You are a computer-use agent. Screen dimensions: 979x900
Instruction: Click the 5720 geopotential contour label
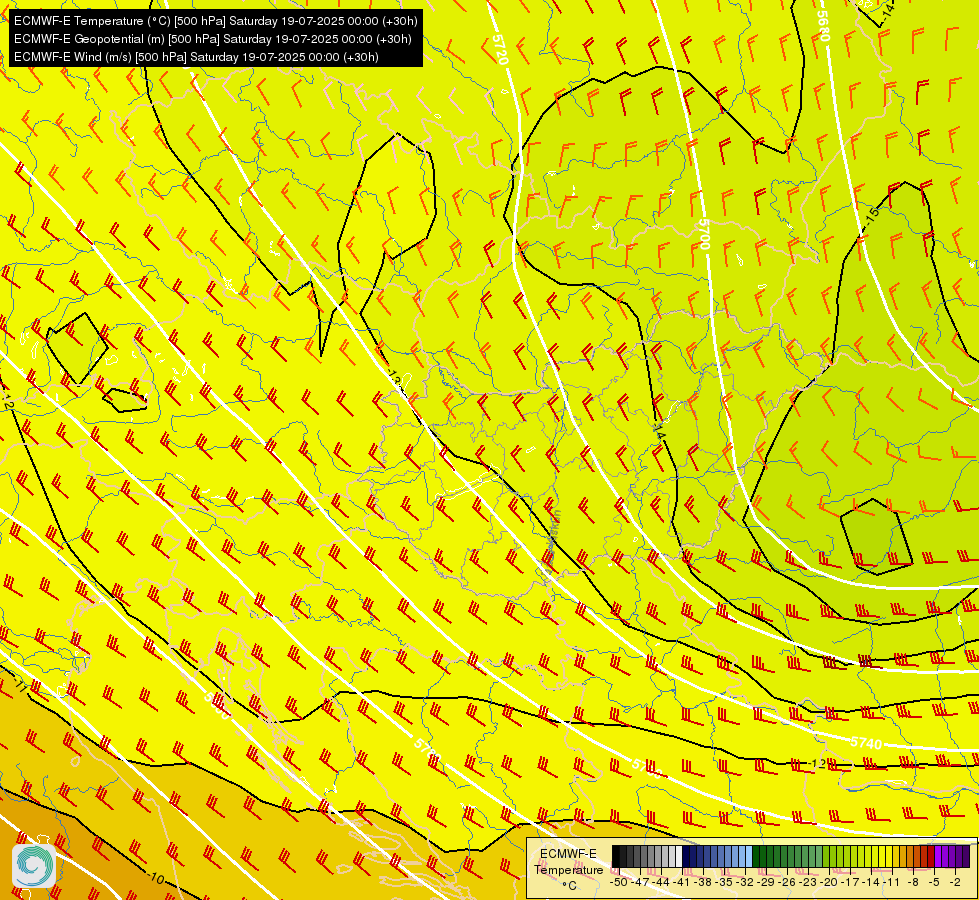pos(499,49)
